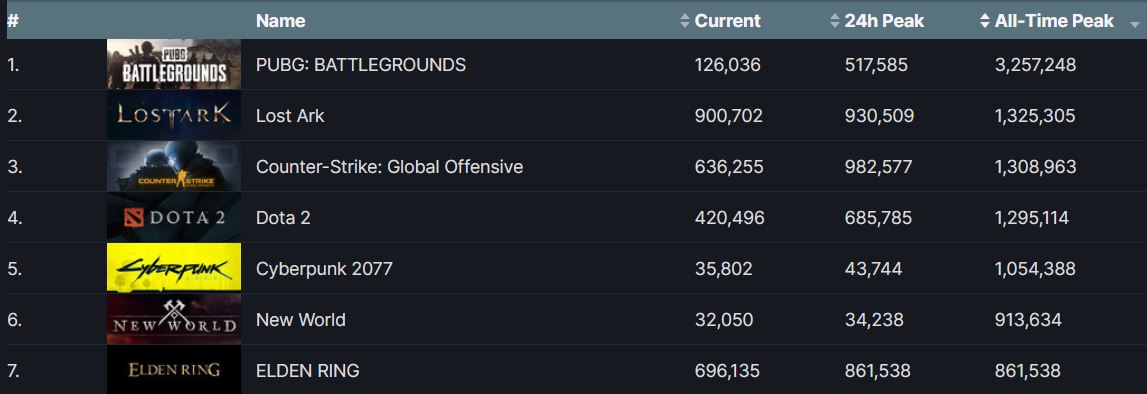Open the Cyberpunk 2077 name link

click(x=324, y=269)
